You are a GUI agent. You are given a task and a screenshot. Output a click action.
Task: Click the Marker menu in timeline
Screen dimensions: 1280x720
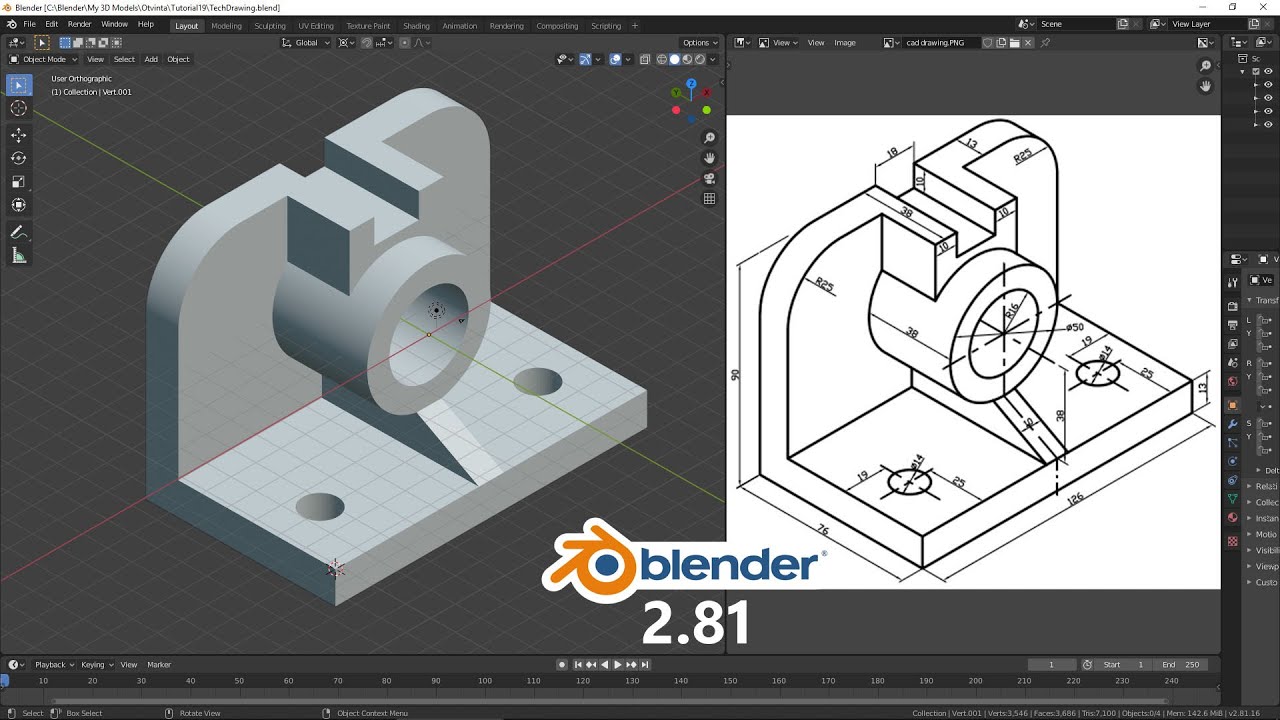(159, 665)
